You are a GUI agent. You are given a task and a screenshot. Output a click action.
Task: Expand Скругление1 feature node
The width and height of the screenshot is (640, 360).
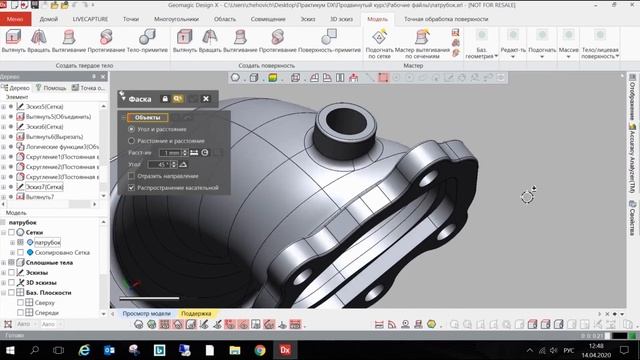point(4,157)
